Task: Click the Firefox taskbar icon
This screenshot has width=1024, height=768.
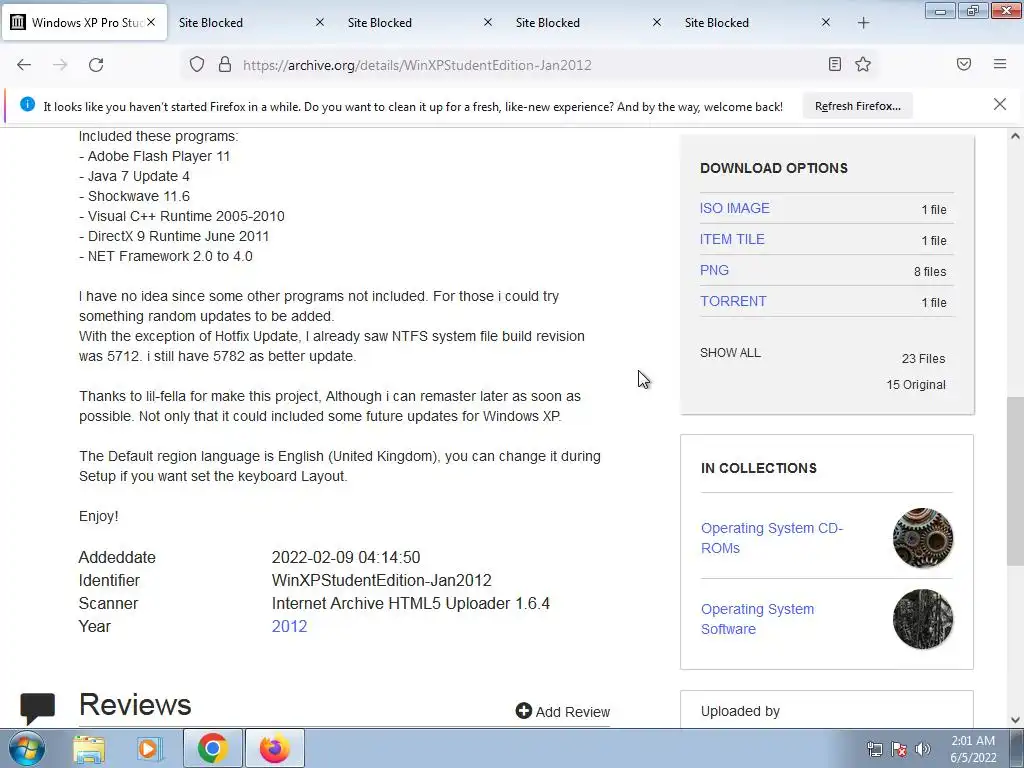Action: 275,748
